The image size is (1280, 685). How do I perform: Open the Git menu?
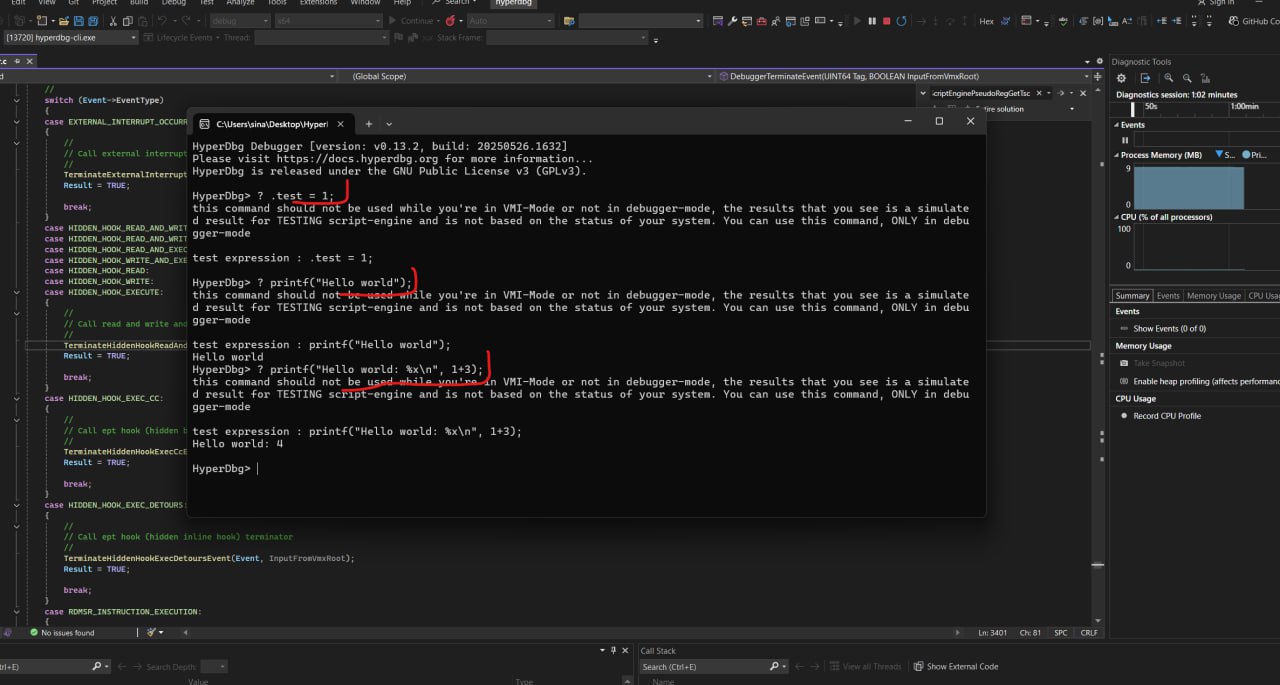[73, 3]
